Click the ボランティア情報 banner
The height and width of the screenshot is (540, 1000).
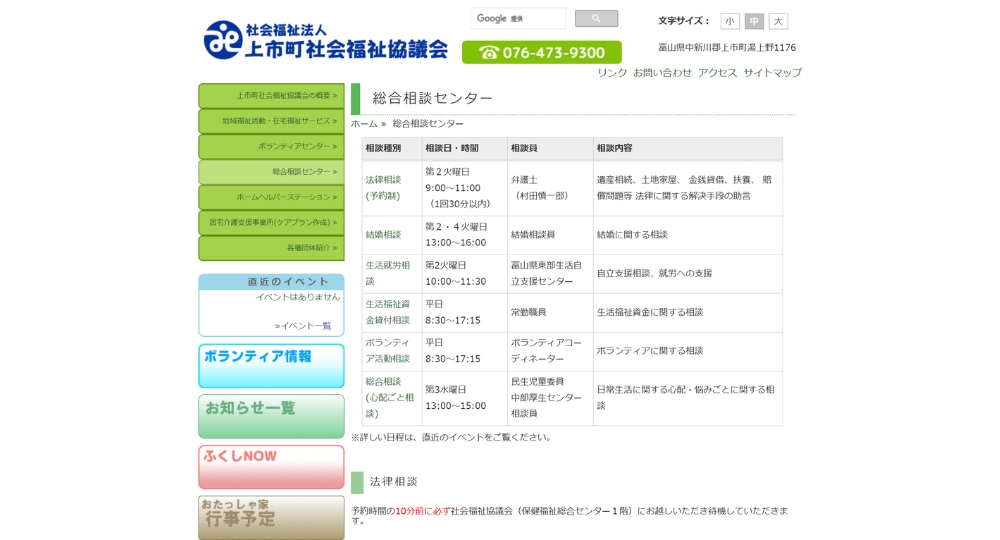271,366
